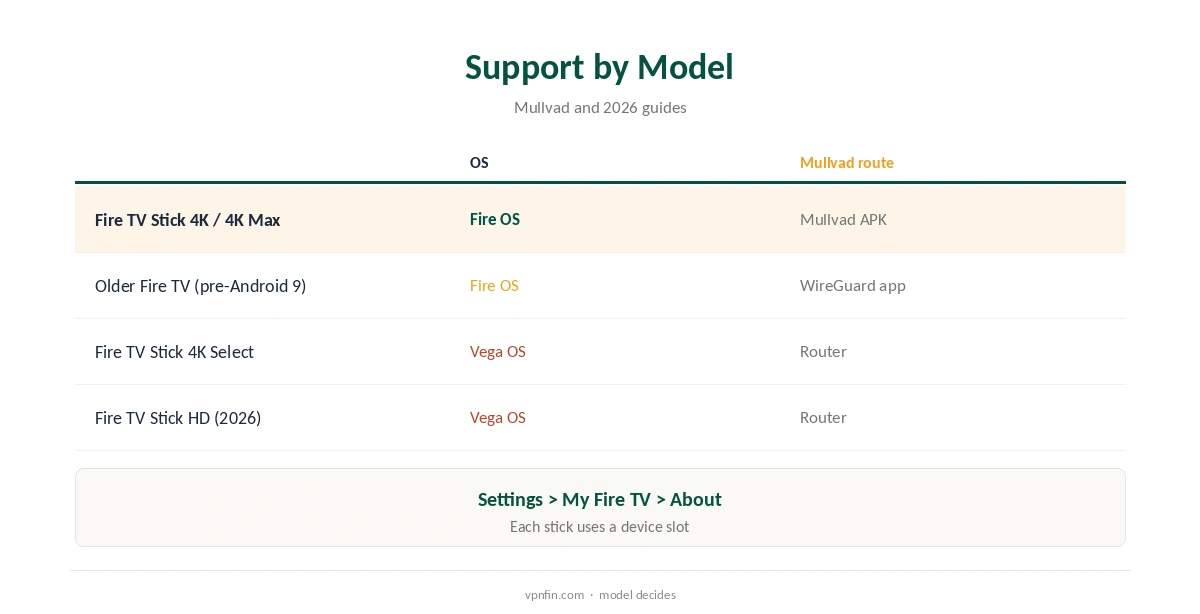Click the 'vpnfin.com · model decides' footer
Viewport: 1200px width, 614px height.
600,595
